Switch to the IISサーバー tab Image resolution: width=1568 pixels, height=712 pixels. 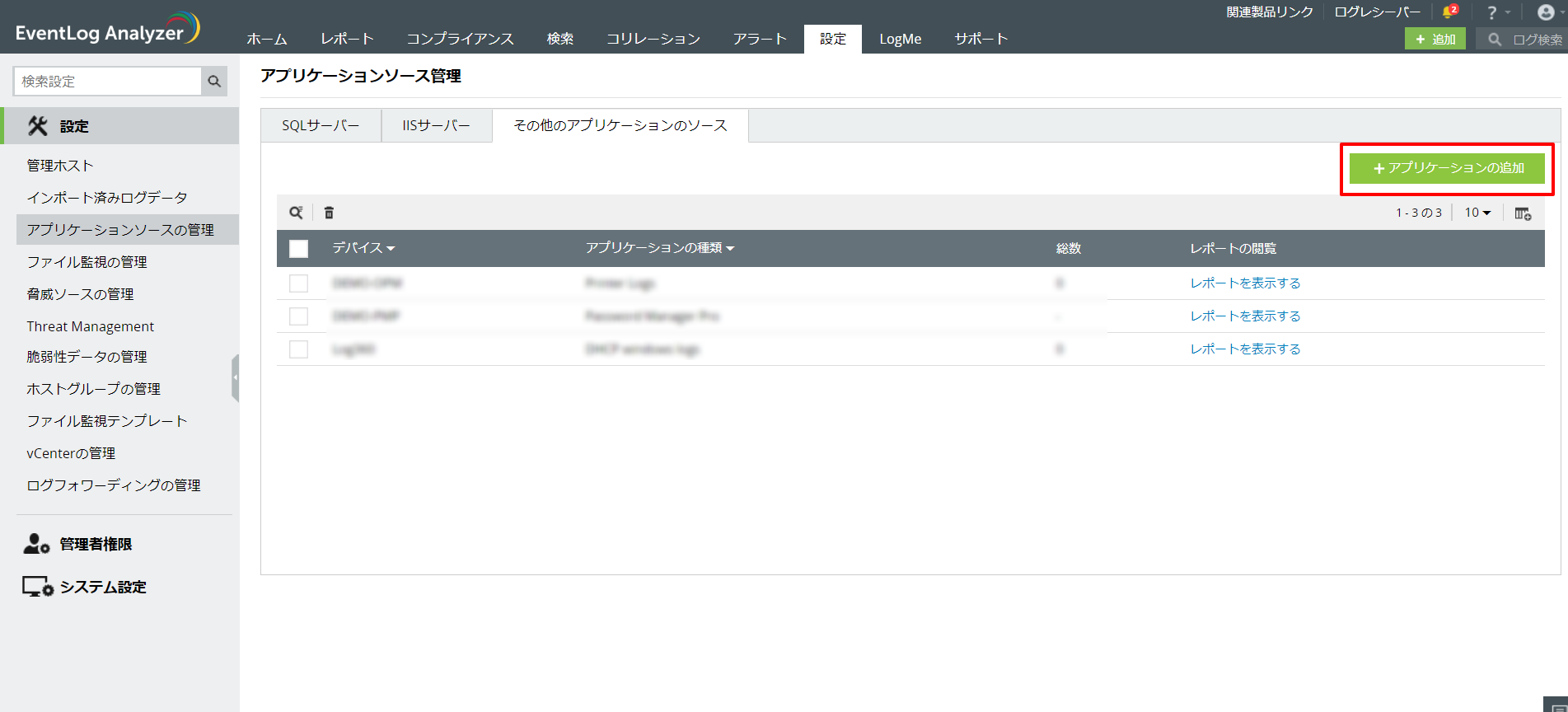[437, 125]
